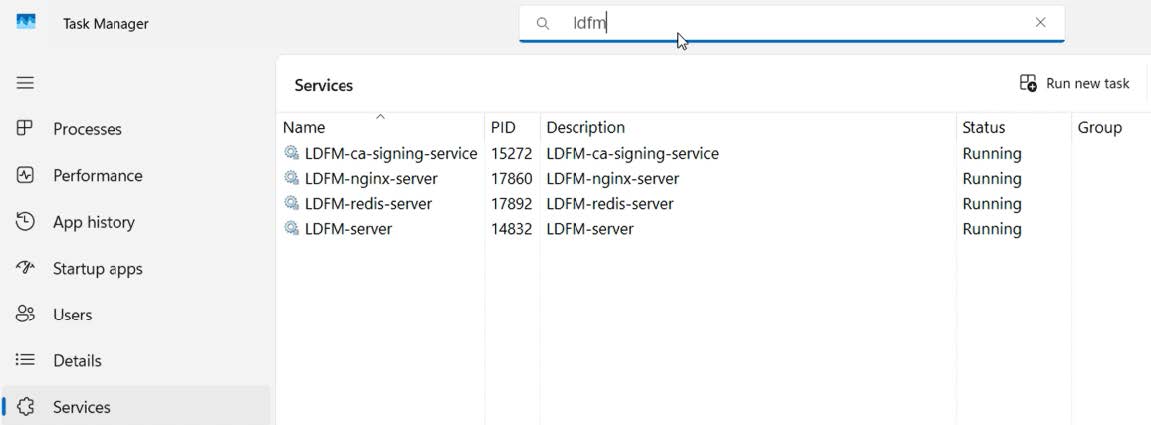
Task: Click the Users people icon
Action: 25,314
